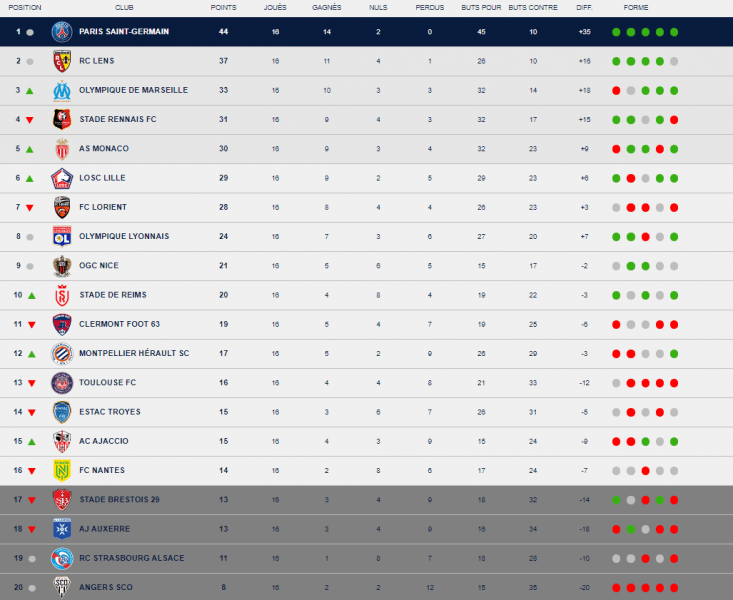This screenshot has width=733, height=600.
Task: Open the Stade Rennais FC team link
Action: (x=118, y=119)
